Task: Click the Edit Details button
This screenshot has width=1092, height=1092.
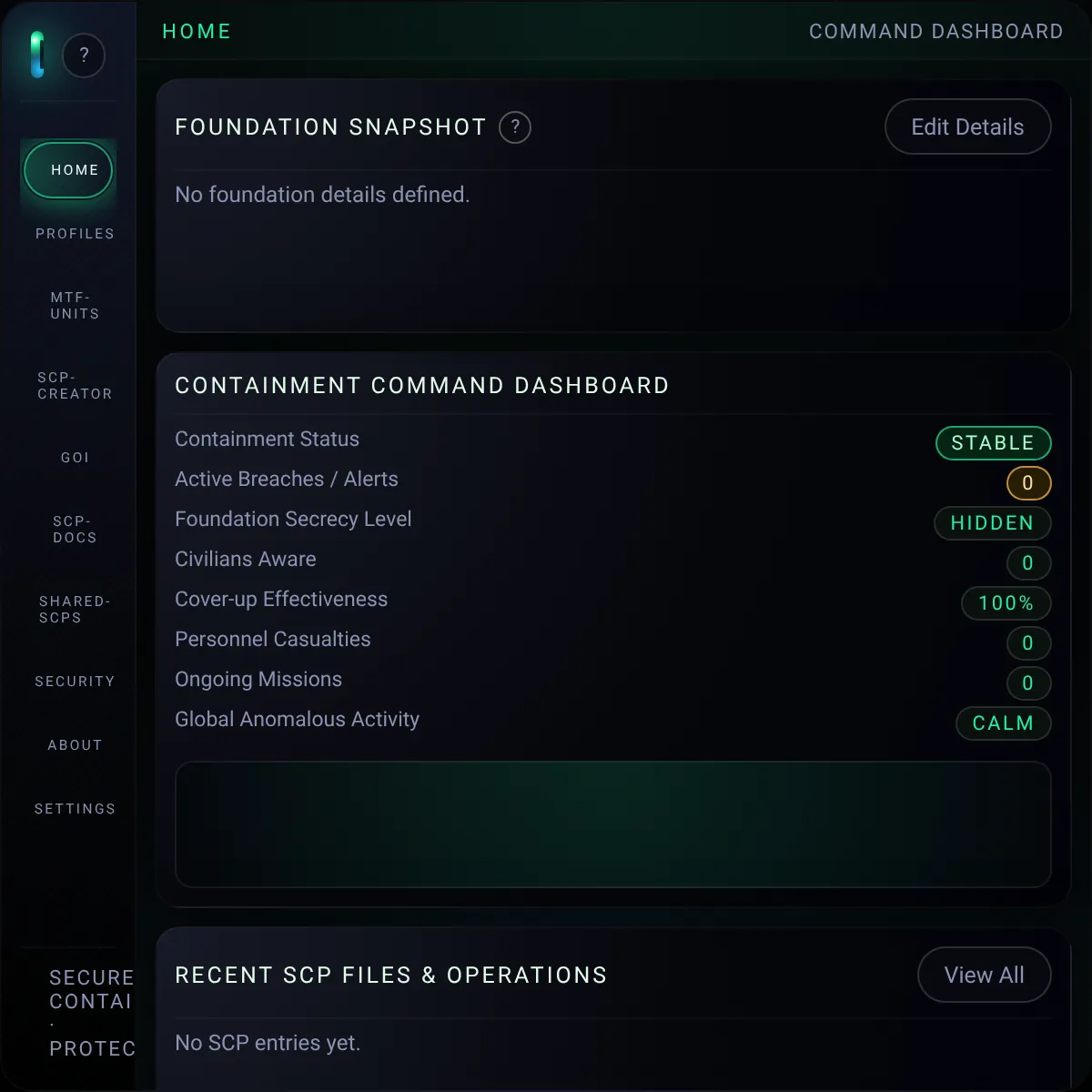Action: click(967, 127)
